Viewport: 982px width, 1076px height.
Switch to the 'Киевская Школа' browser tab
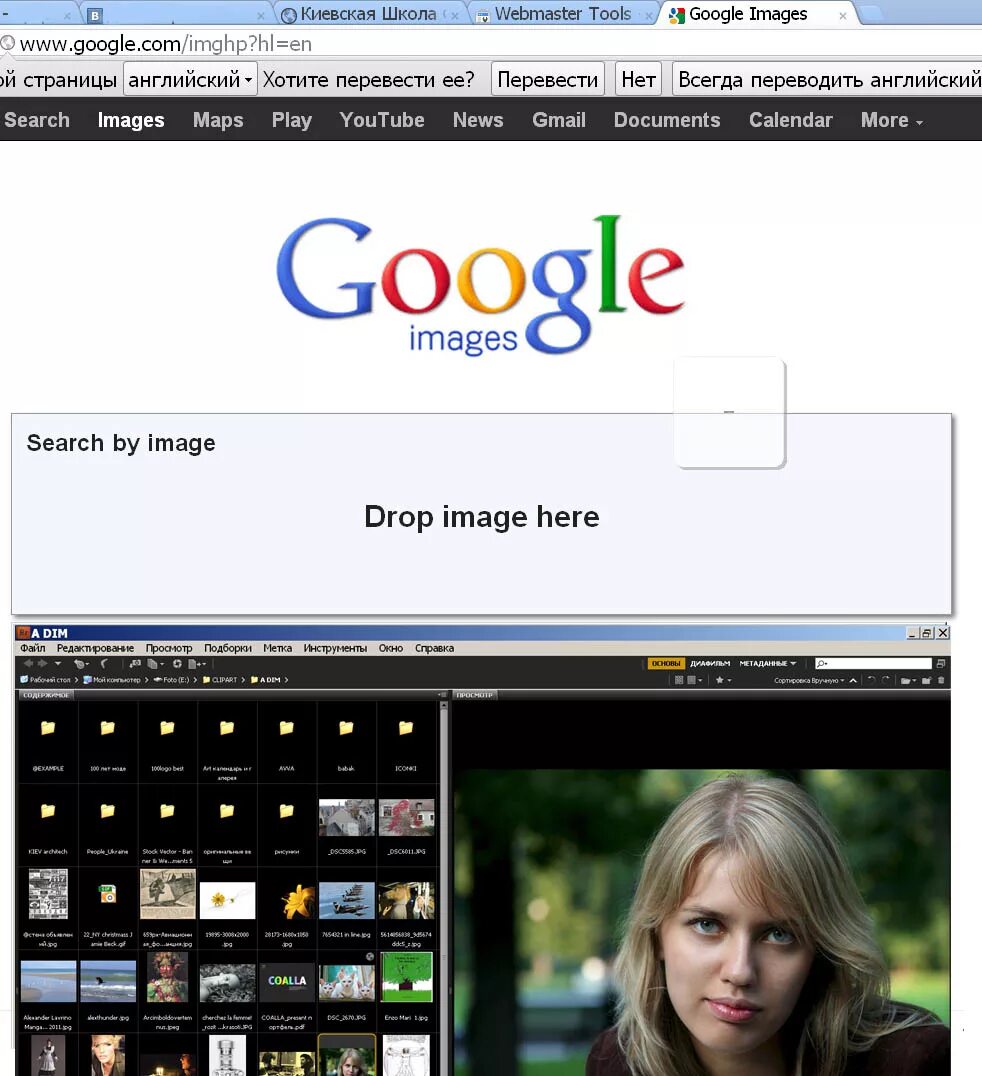coord(368,14)
